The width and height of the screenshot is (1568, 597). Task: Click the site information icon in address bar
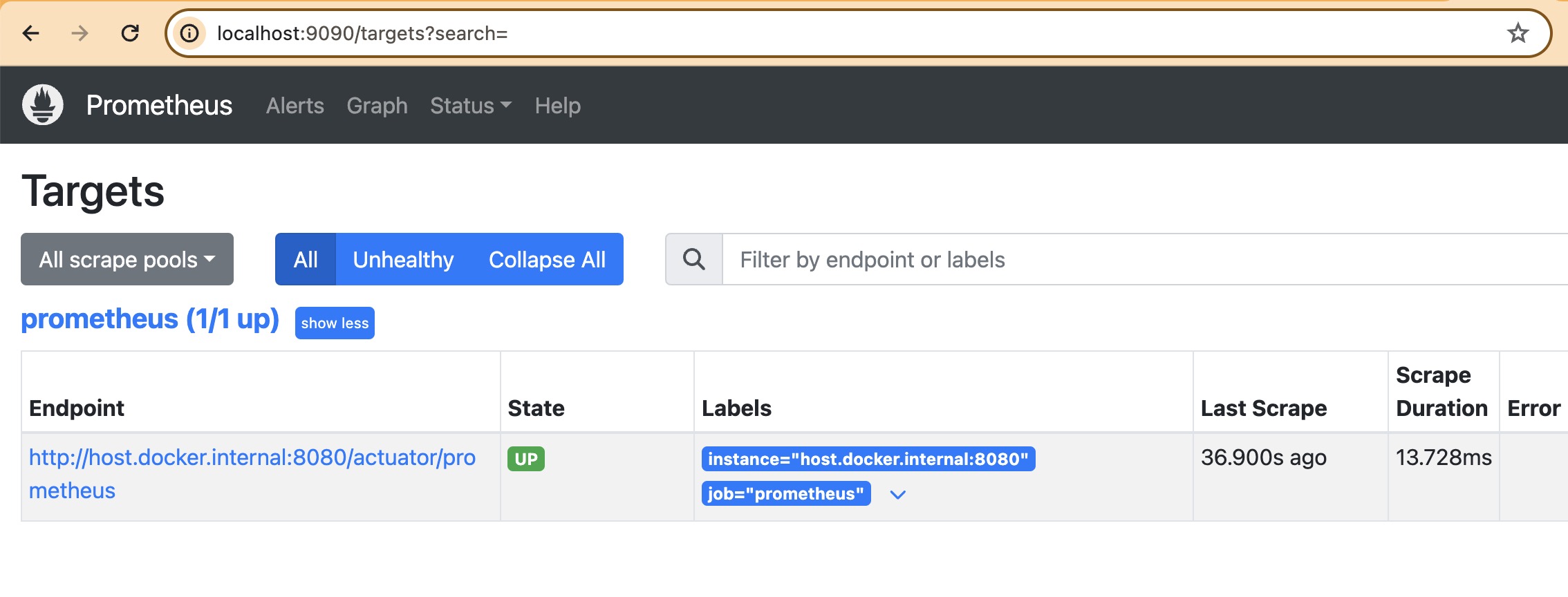pyautogui.click(x=189, y=33)
